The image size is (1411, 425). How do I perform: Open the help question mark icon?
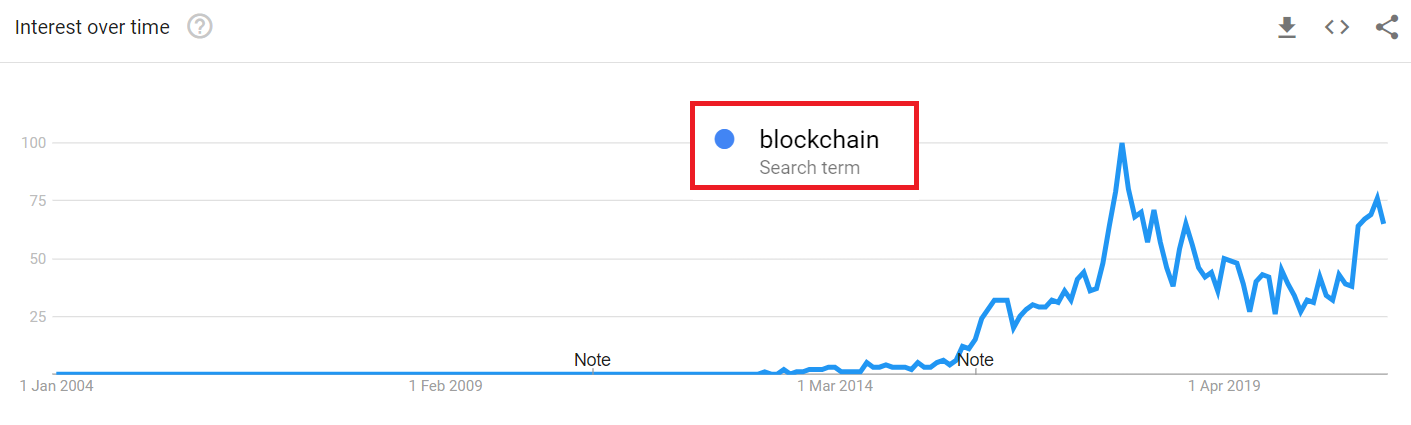(200, 27)
